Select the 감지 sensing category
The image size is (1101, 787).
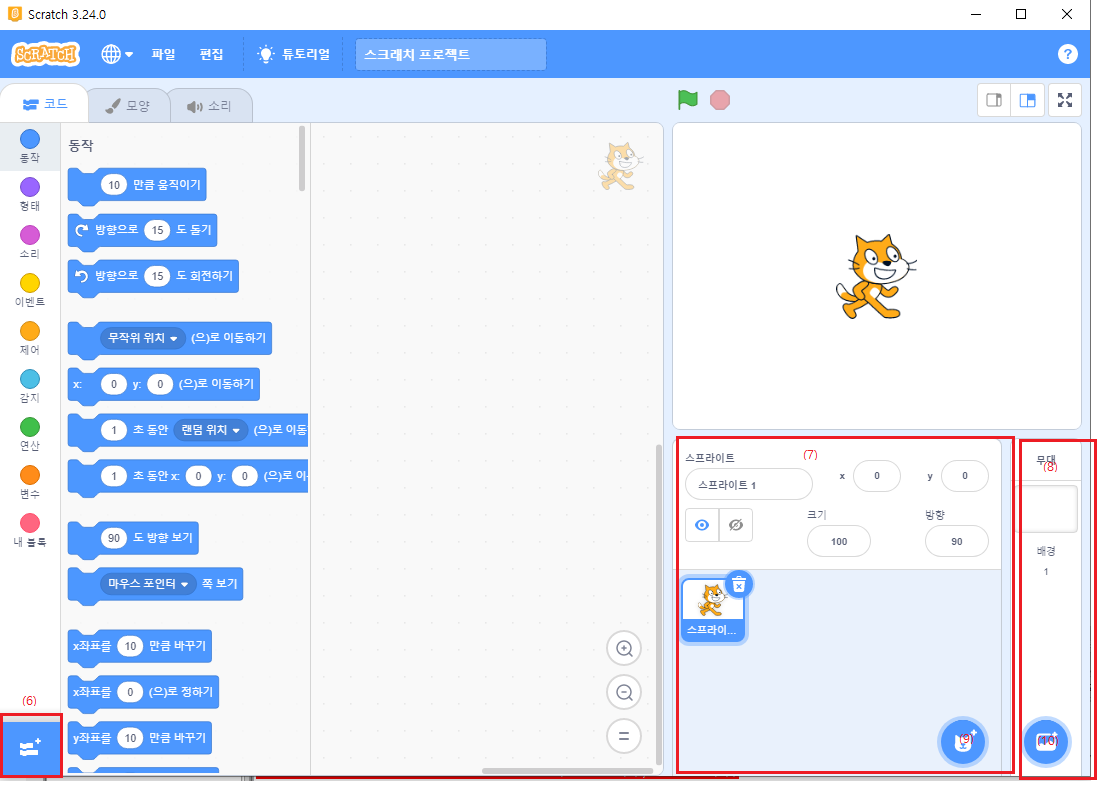[x=29, y=386]
